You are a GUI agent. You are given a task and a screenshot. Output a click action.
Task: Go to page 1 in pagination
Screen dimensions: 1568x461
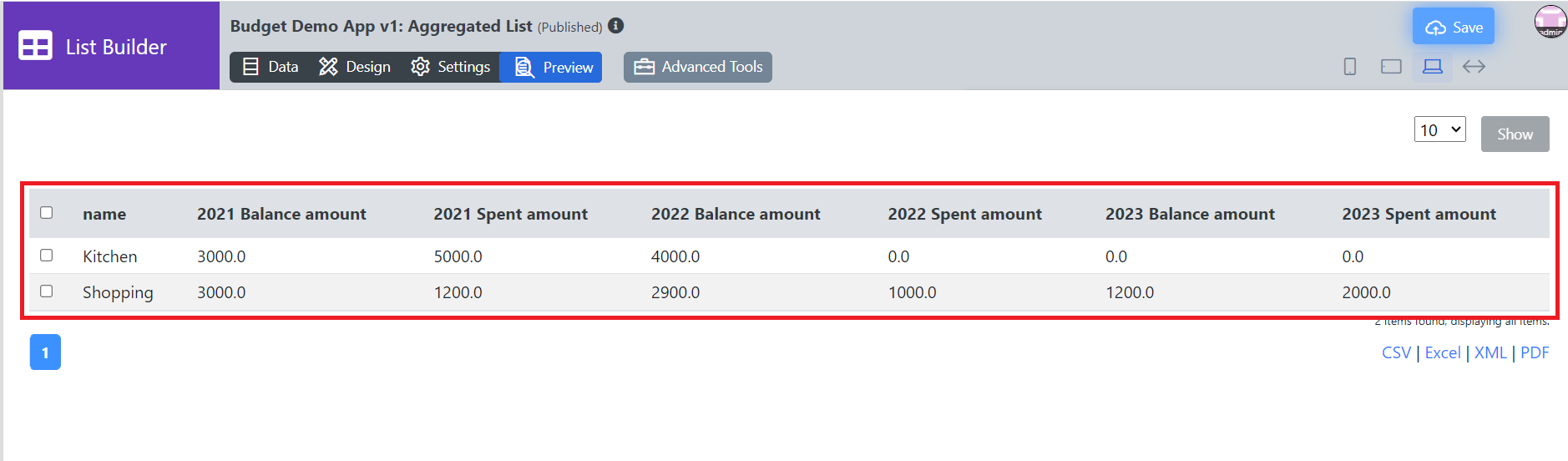pyautogui.click(x=45, y=352)
